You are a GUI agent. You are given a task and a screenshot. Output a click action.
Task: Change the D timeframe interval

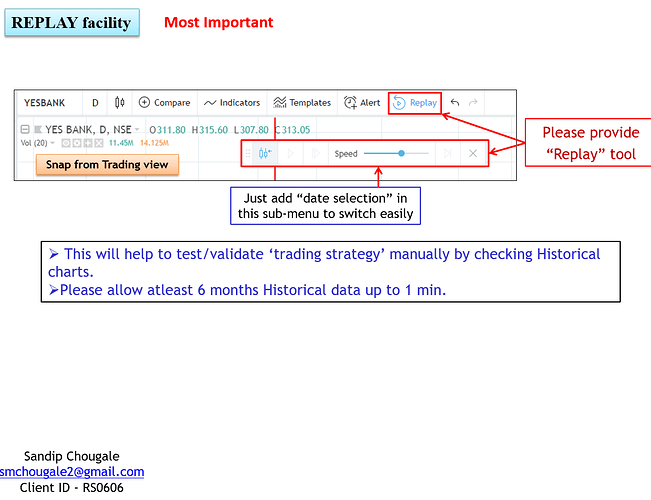(x=96, y=102)
